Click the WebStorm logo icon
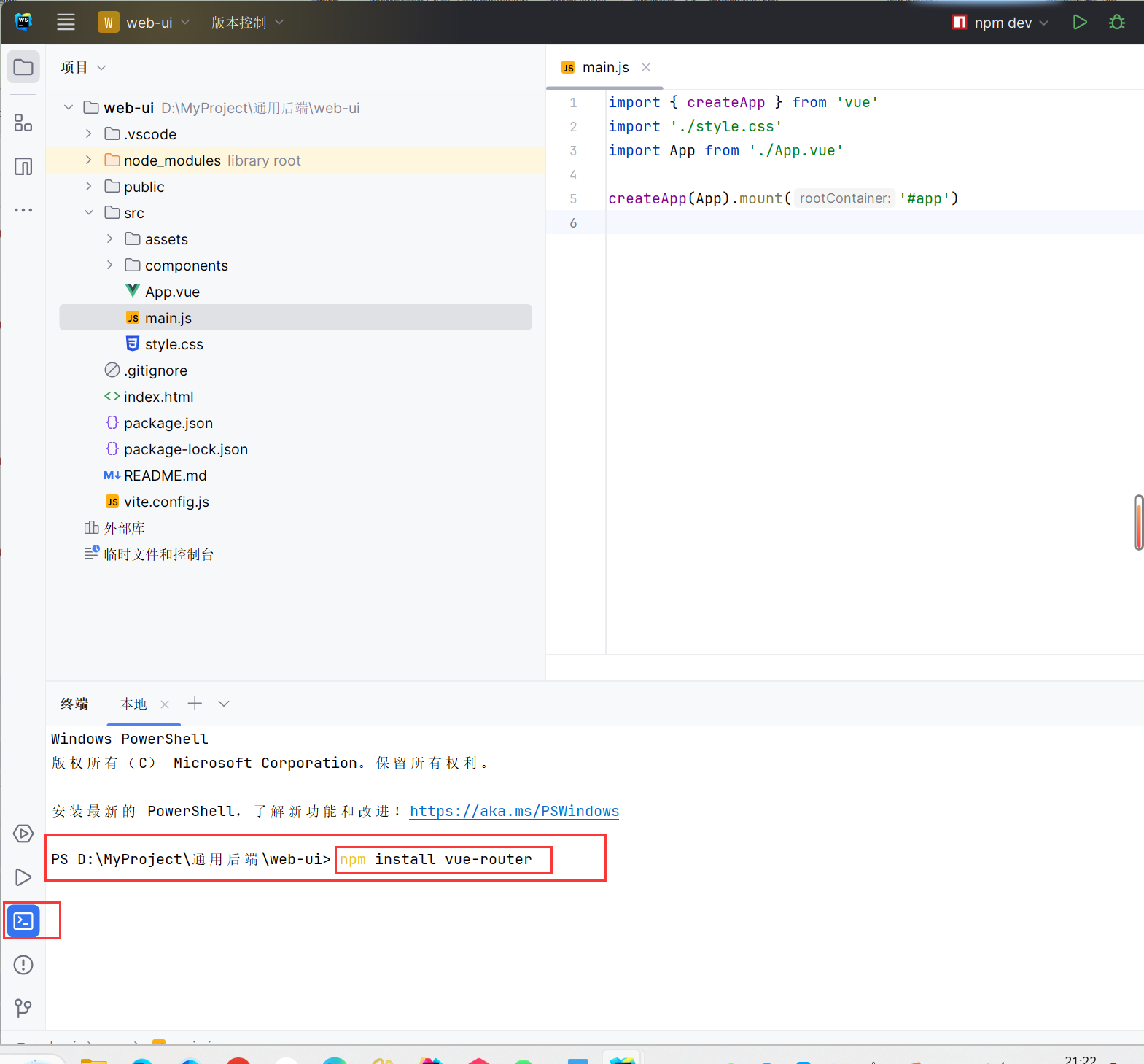 coord(23,22)
